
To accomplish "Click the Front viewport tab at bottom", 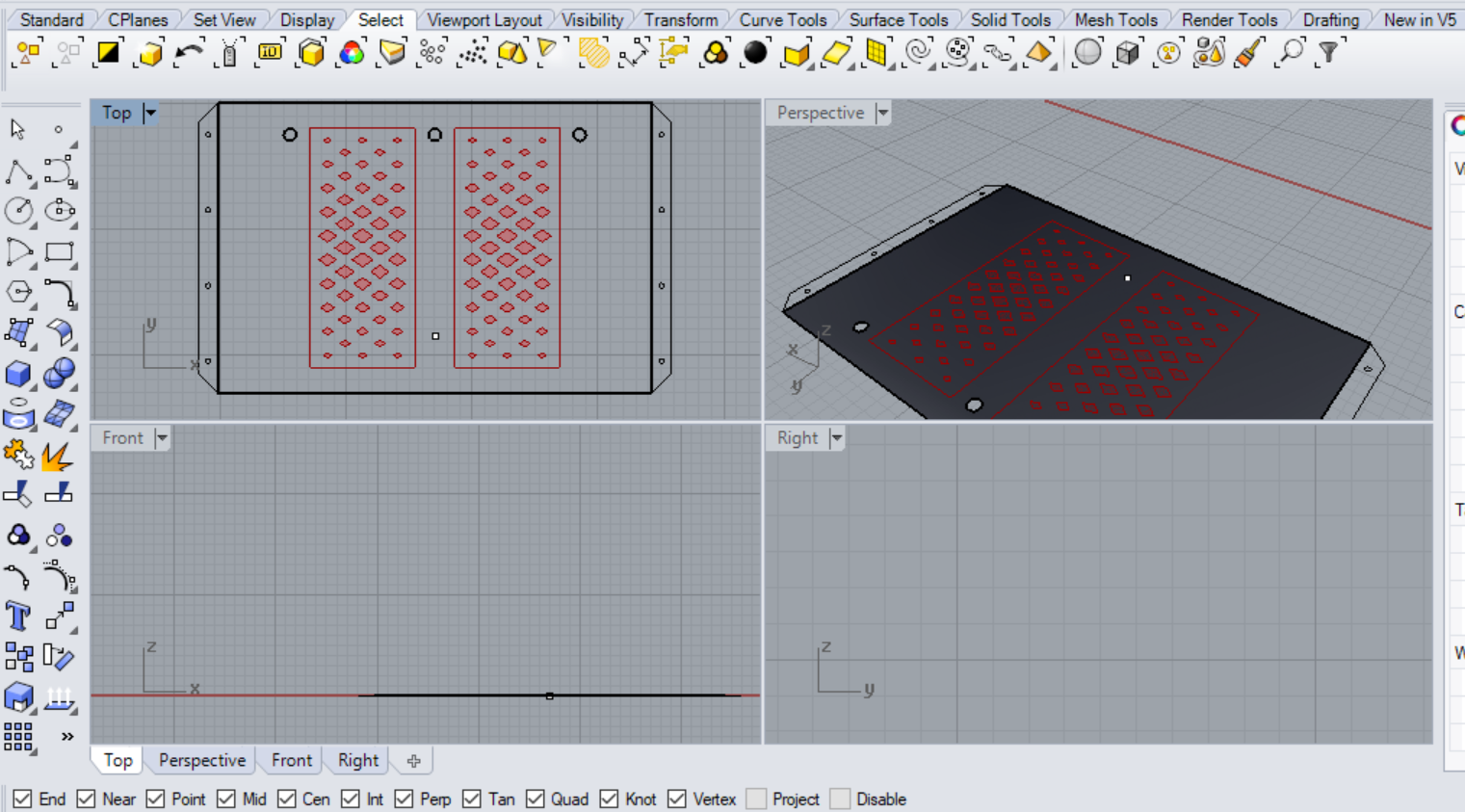I will (291, 760).
